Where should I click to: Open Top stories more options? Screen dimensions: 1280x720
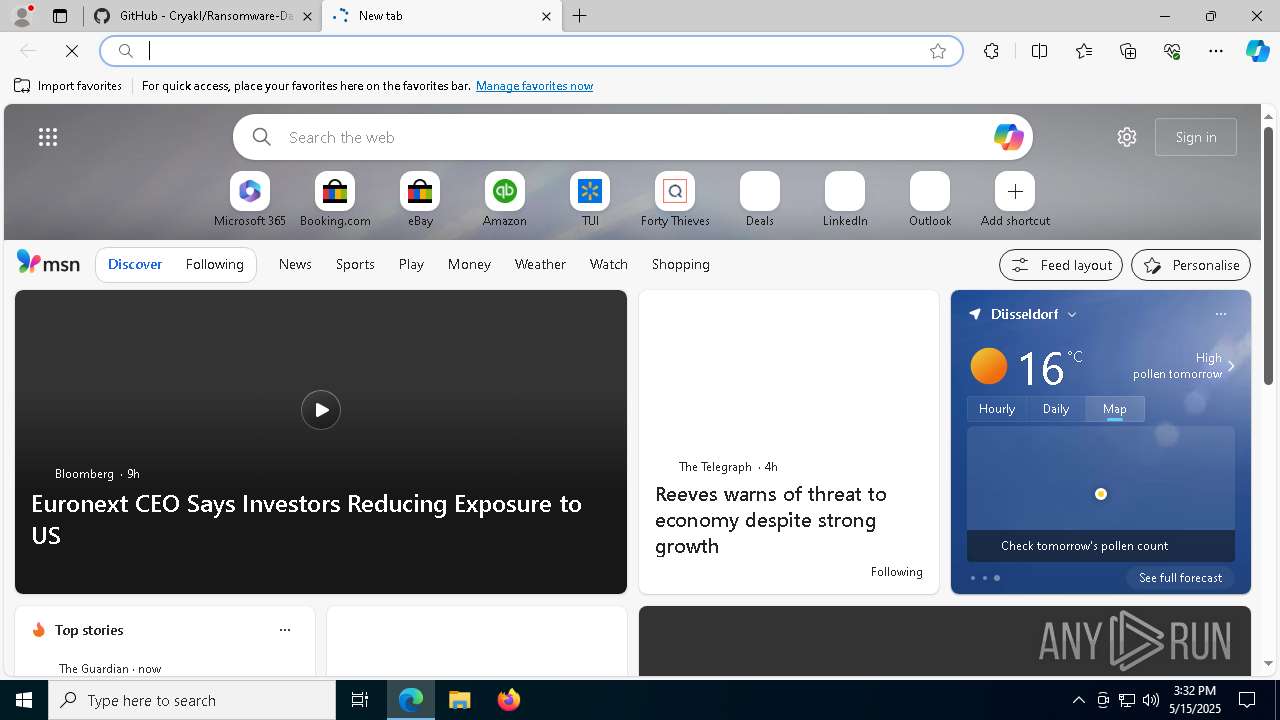(285, 630)
